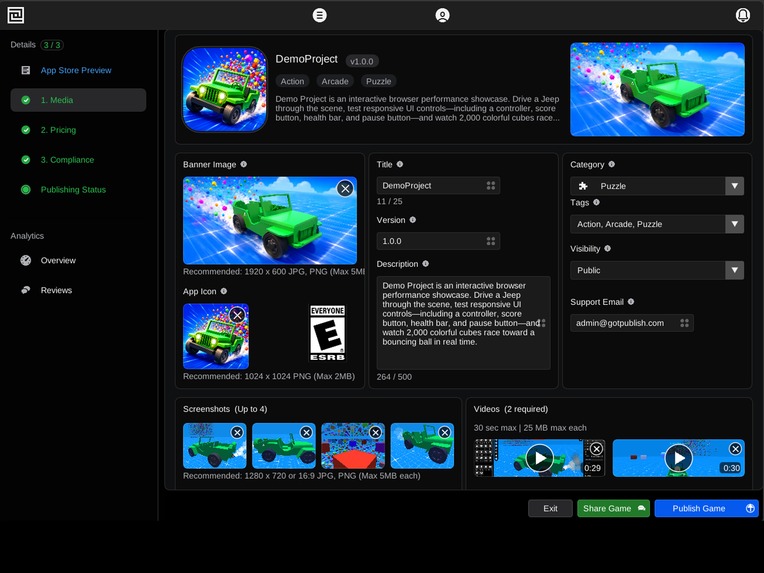Play the 0:30 video
This screenshot has height=573, width=764.
(678, 458)
